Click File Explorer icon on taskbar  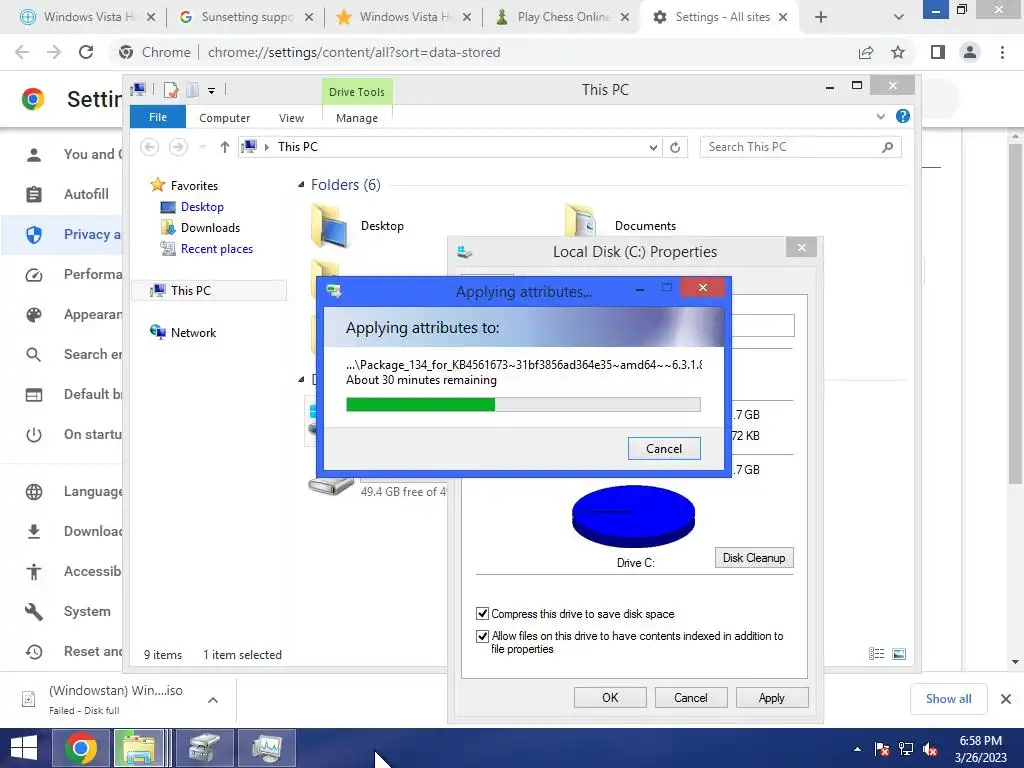click(139, 748)
